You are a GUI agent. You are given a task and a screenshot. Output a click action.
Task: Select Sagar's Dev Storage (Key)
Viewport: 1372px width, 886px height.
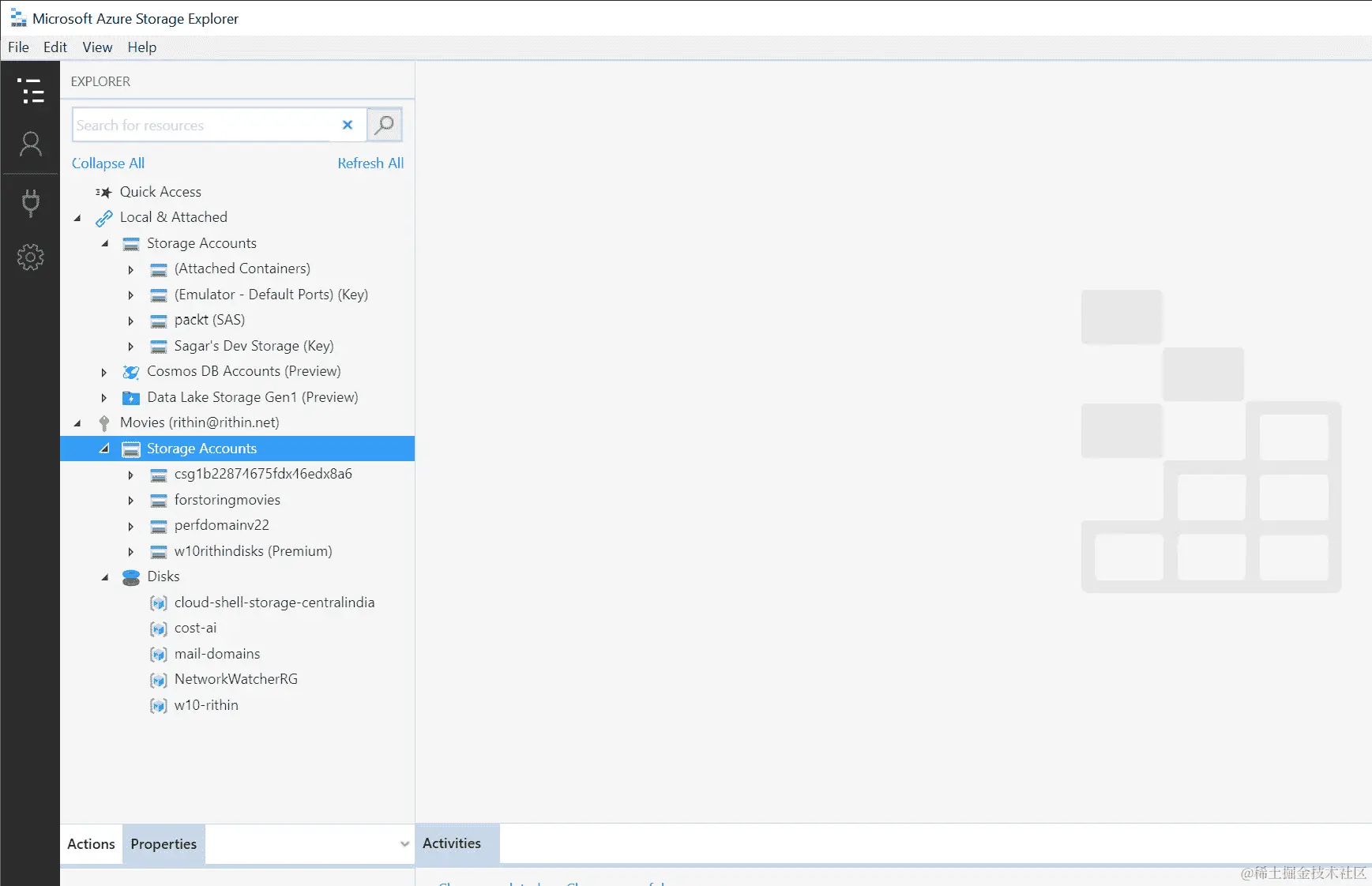254,346
